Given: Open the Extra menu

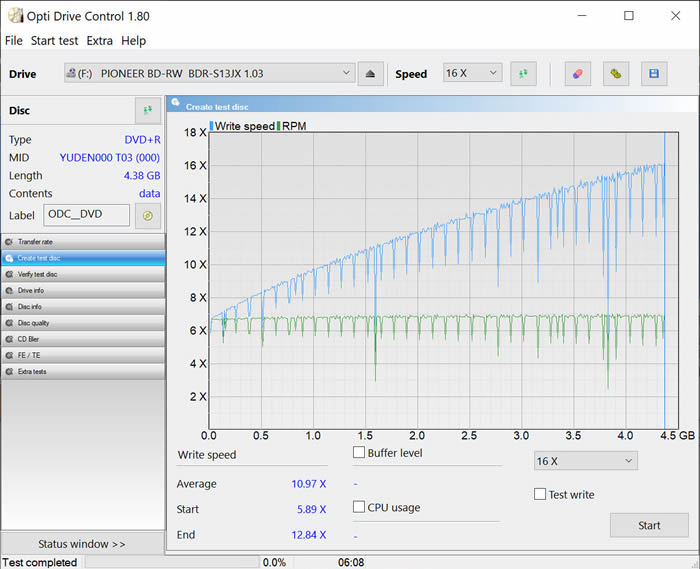Looking at the screenshot, I should point(100,41).
